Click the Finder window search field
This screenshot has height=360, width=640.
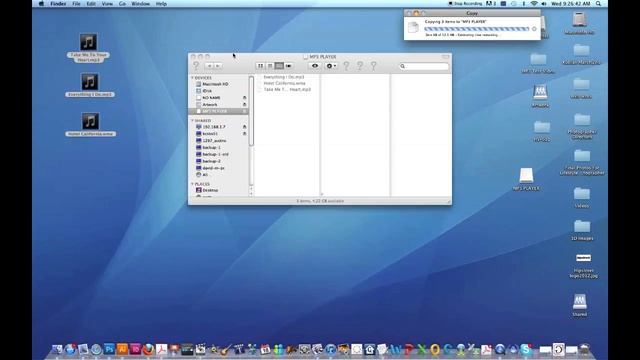click(424, 66)
